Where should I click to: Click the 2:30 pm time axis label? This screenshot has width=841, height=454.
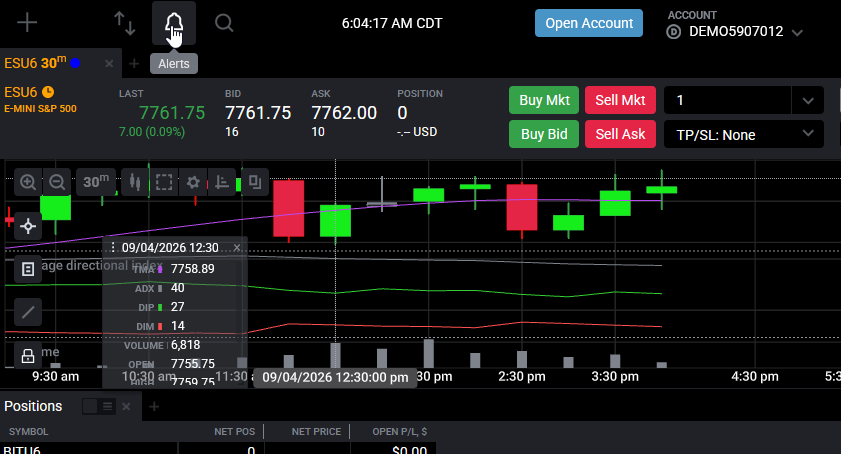(521, 377)
